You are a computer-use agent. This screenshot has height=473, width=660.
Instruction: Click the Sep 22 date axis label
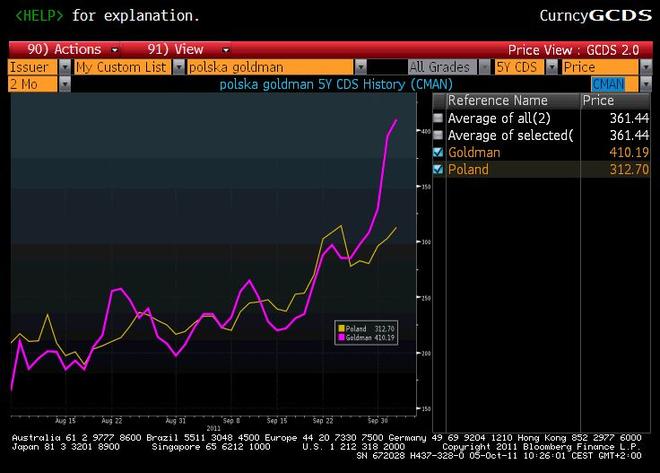pos(323,420)
